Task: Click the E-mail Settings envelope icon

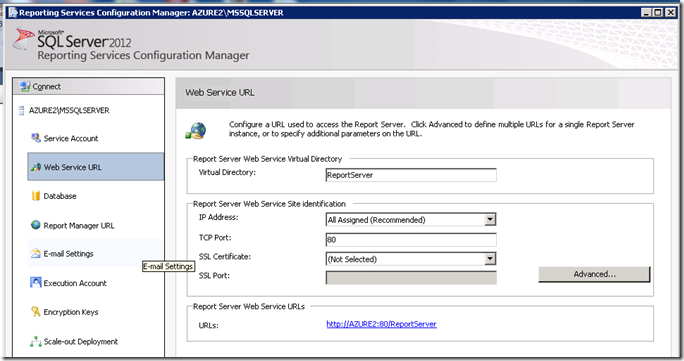Action: pos(35,253)
